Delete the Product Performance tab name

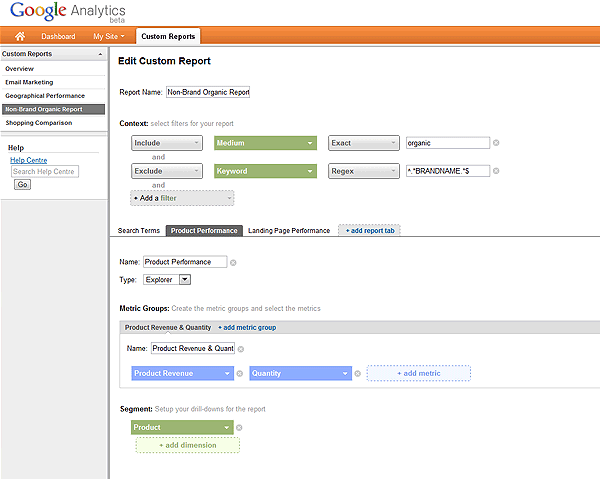pos(233,262)
